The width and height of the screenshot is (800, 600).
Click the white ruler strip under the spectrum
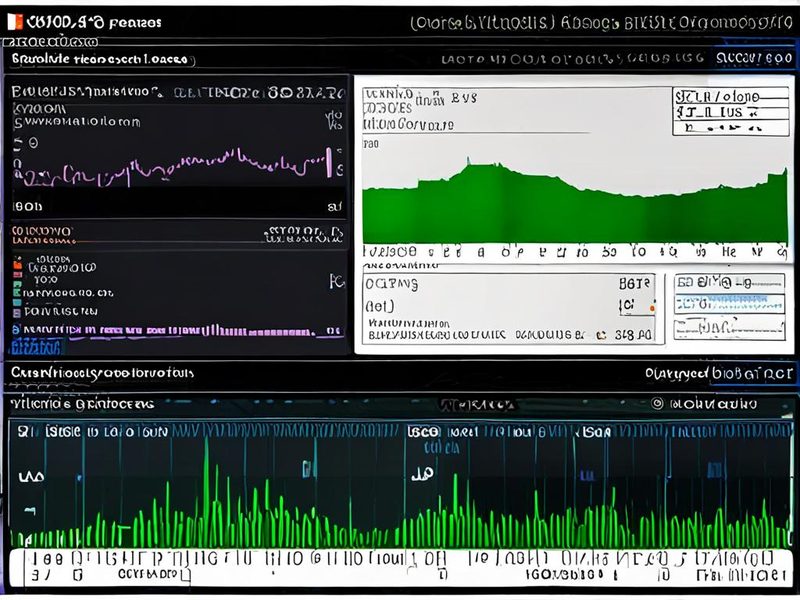(401, 567)
